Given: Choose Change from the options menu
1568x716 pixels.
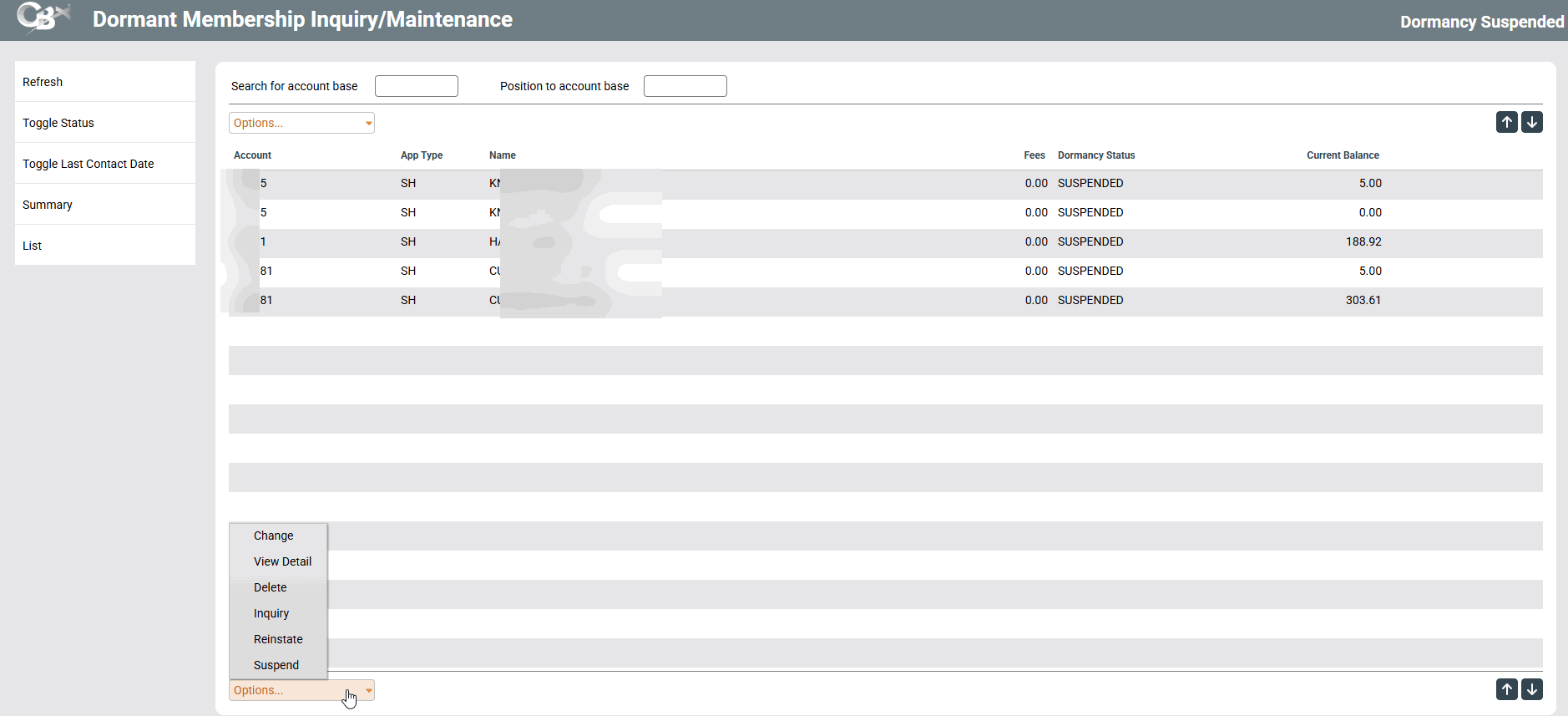Looking at the screenshot, I should (274, 536).
